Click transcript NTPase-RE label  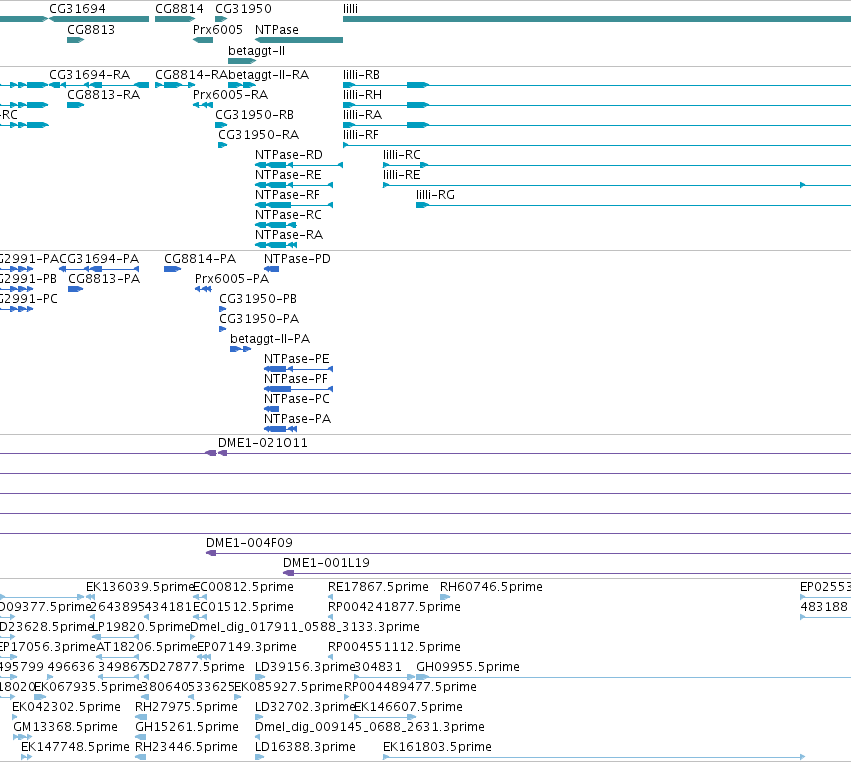click(288, 175)
